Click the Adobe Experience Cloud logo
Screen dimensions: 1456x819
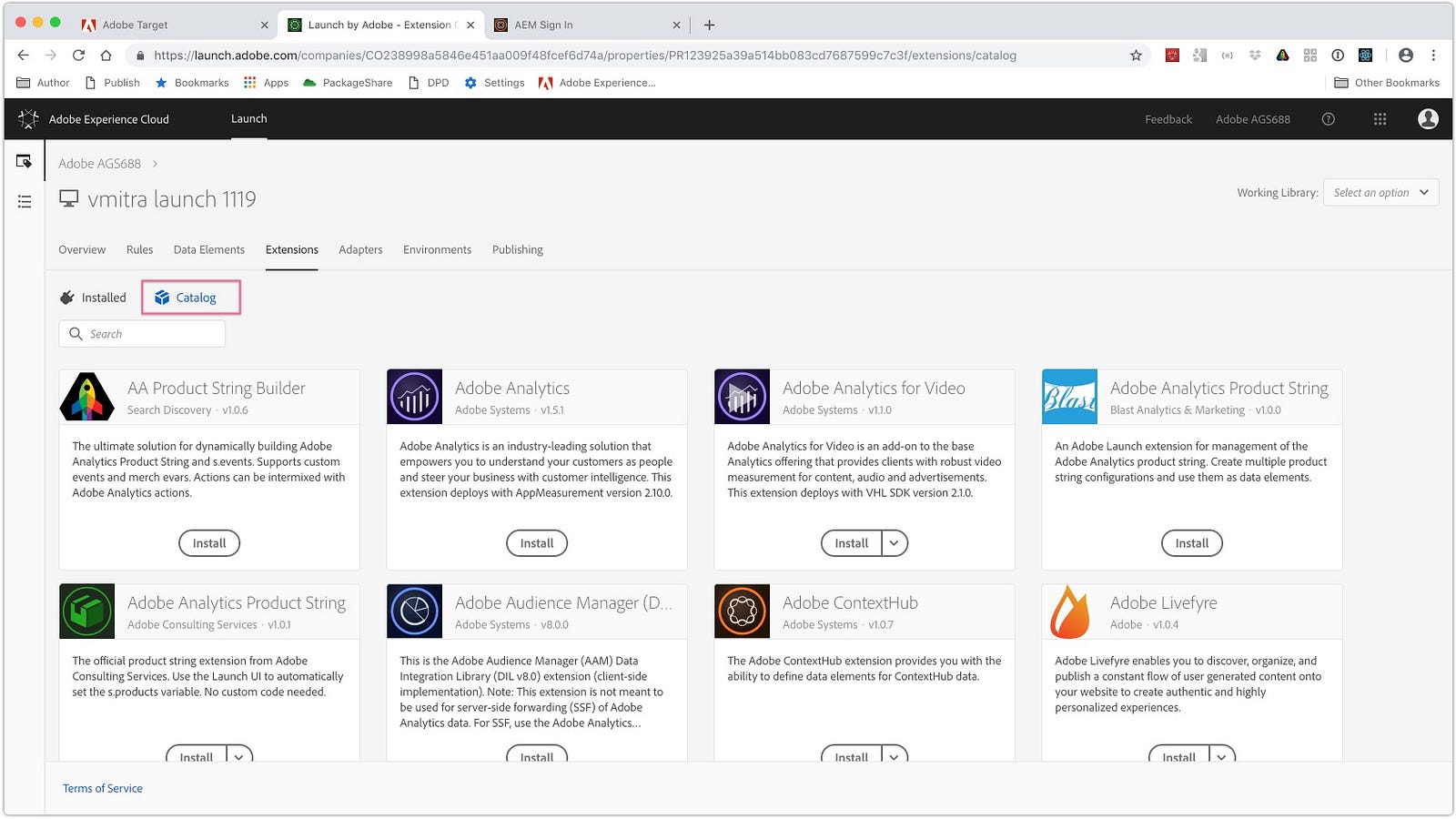pyautogui.click(x=28, y=119)
